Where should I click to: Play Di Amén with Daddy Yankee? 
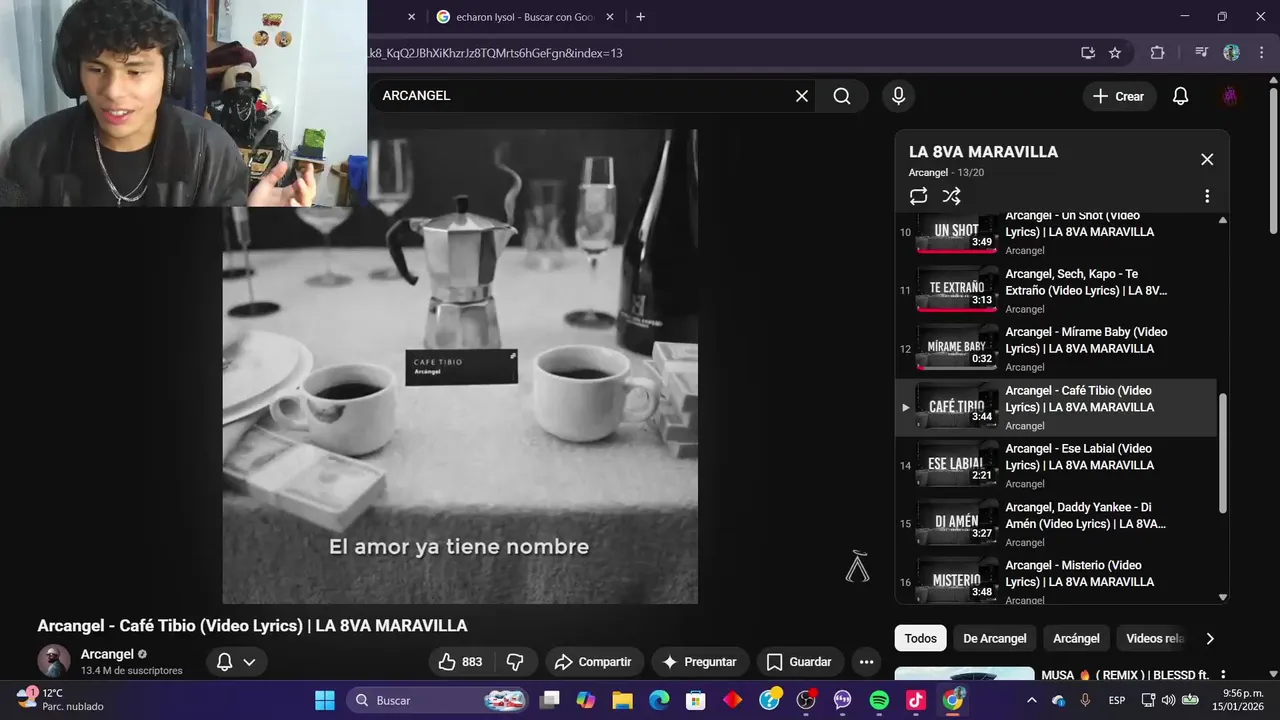[1055, 523]
